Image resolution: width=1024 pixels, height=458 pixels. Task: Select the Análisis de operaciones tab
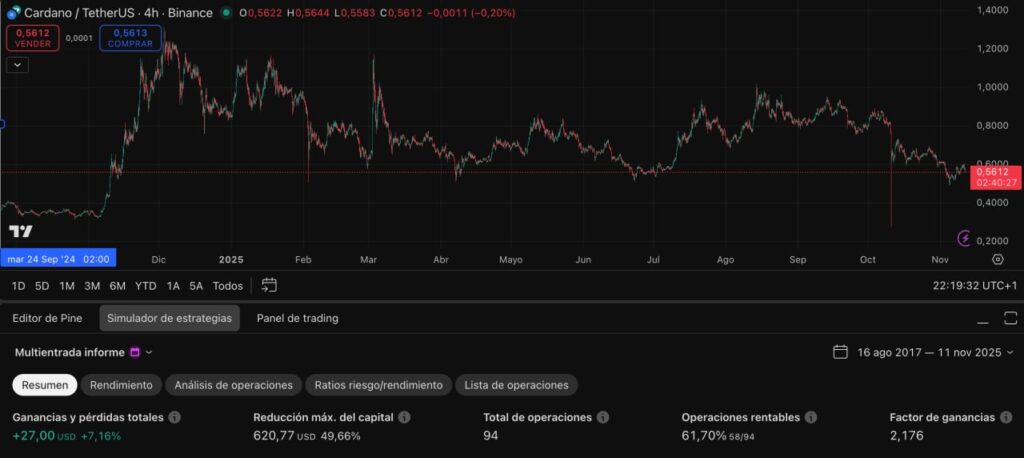[x=233, y=385]
